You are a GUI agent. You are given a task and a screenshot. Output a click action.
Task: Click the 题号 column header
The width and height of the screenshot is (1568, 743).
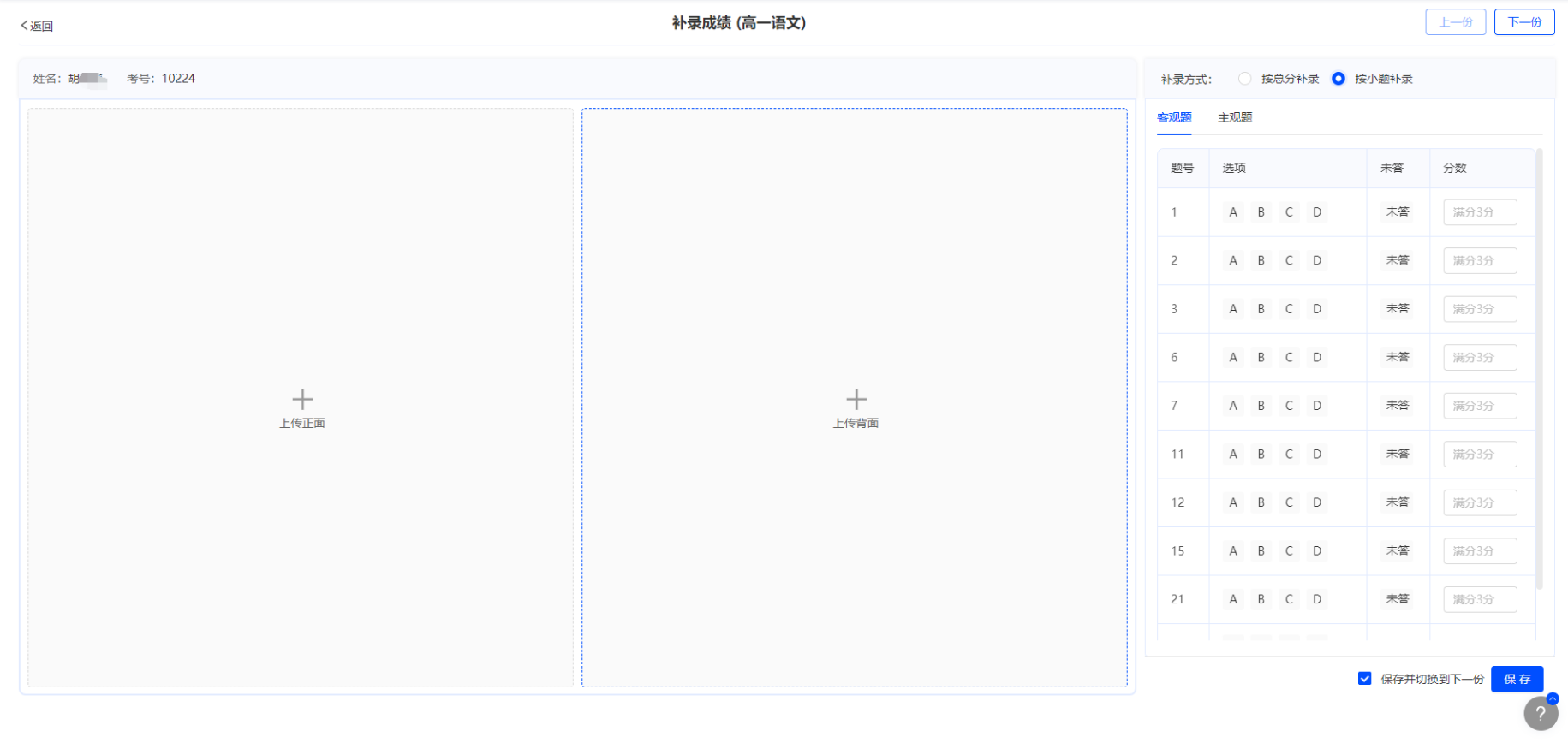click(x=1183, y=168)
